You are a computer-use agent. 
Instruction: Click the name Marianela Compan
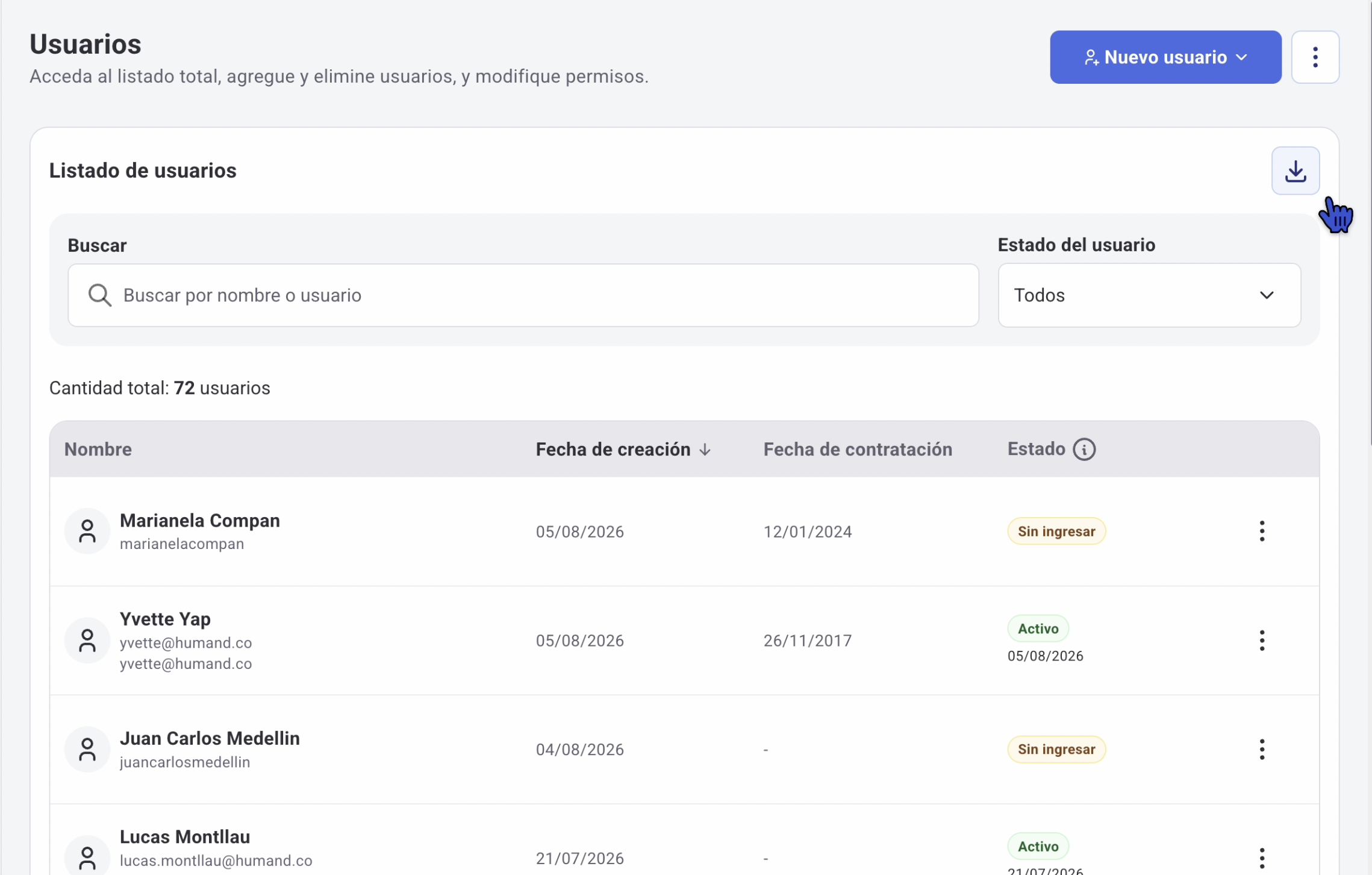point(200,521)
